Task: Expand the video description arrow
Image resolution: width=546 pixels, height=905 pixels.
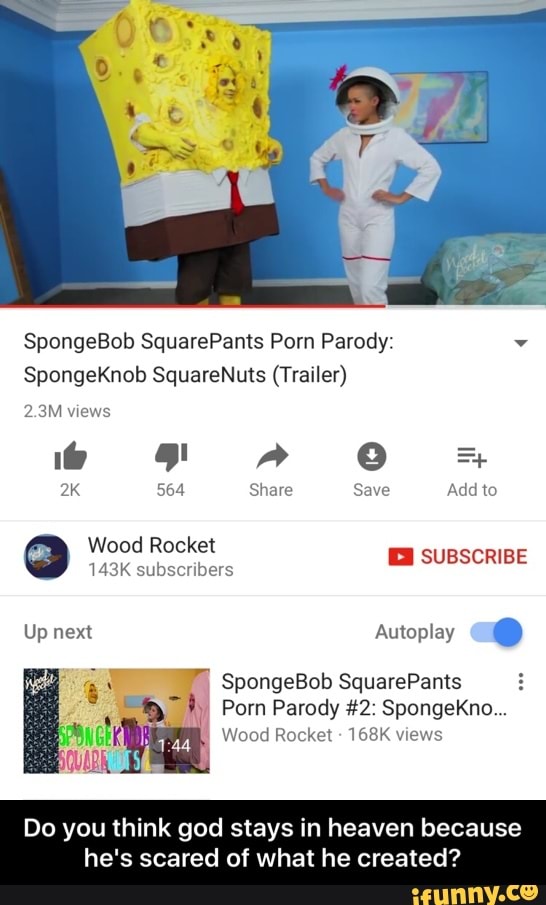Action: click(x=521, y=343)
